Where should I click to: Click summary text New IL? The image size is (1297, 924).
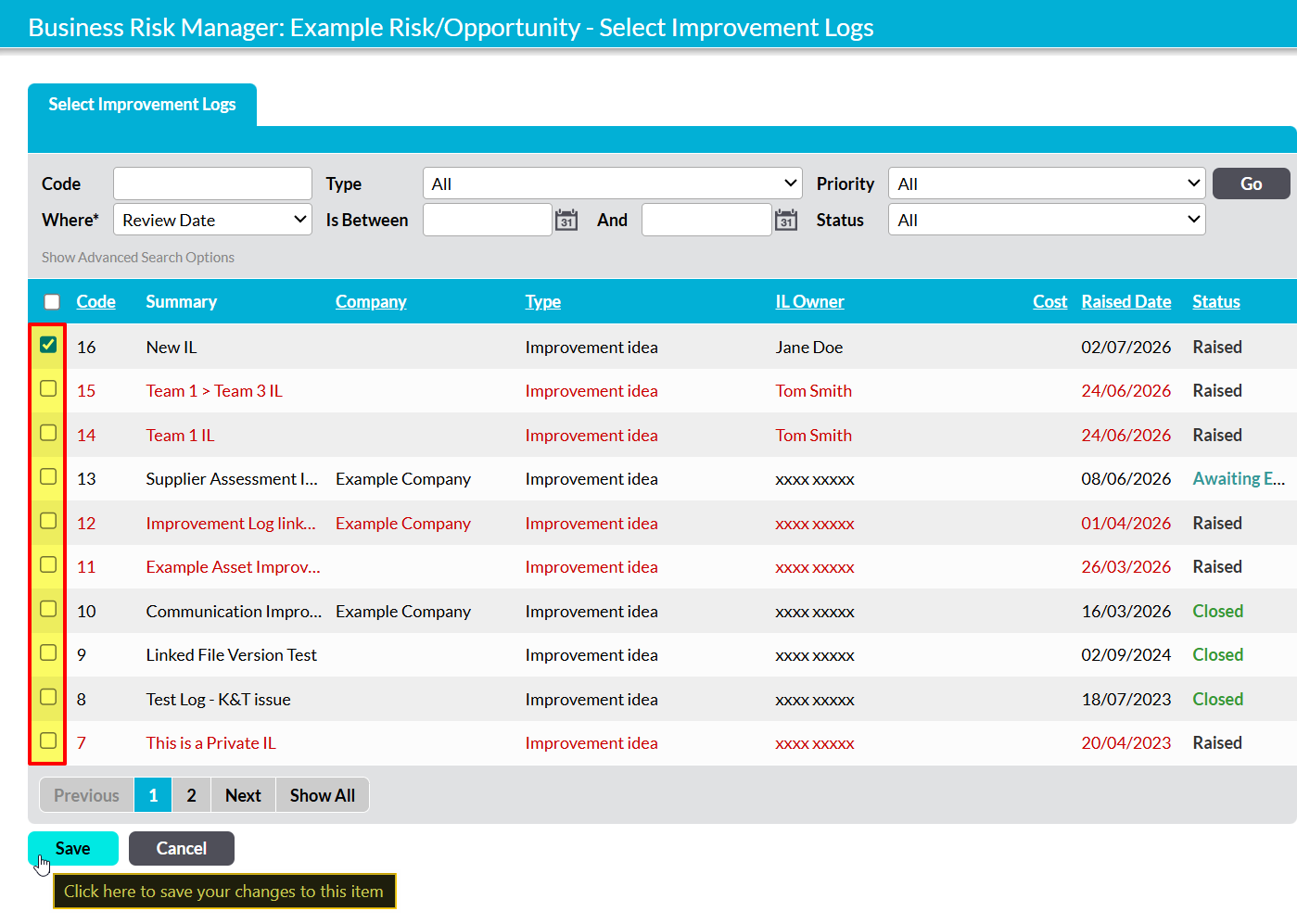(x=172, y=348)
